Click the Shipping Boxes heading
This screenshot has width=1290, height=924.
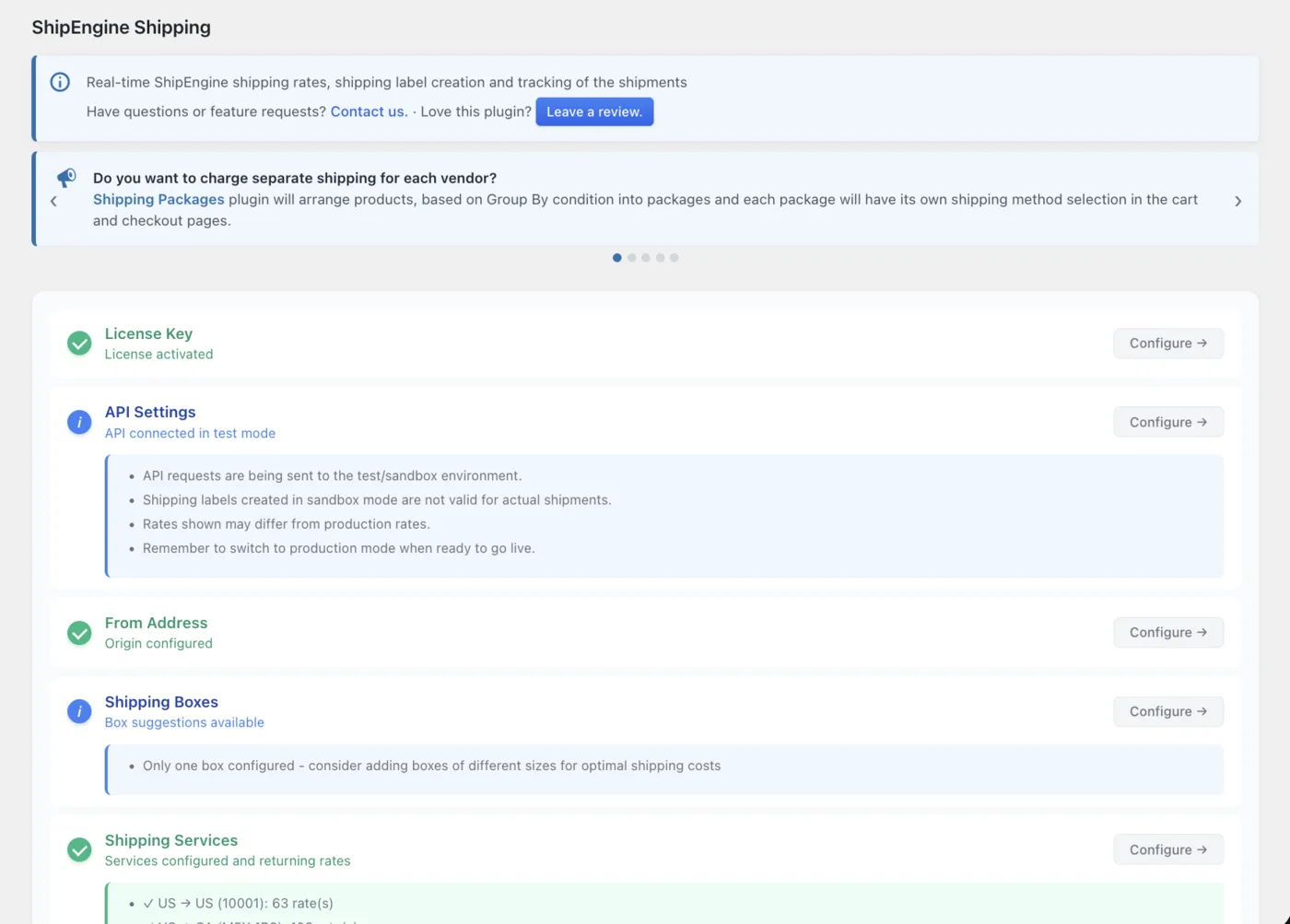[x=161, y=702]
